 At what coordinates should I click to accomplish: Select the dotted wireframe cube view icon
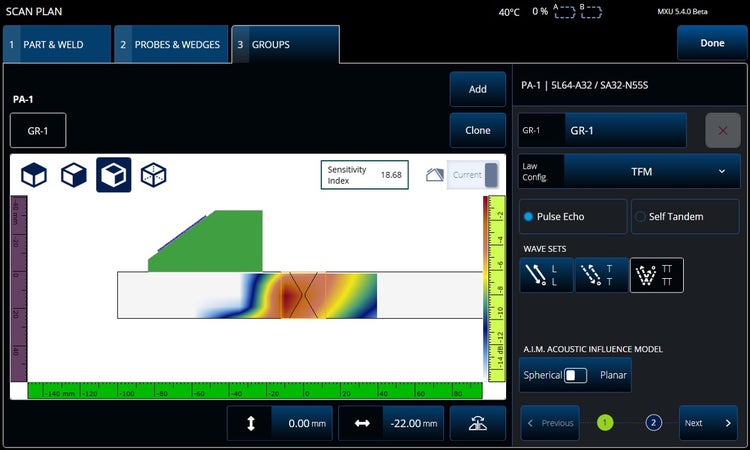(x=153, y=175)
